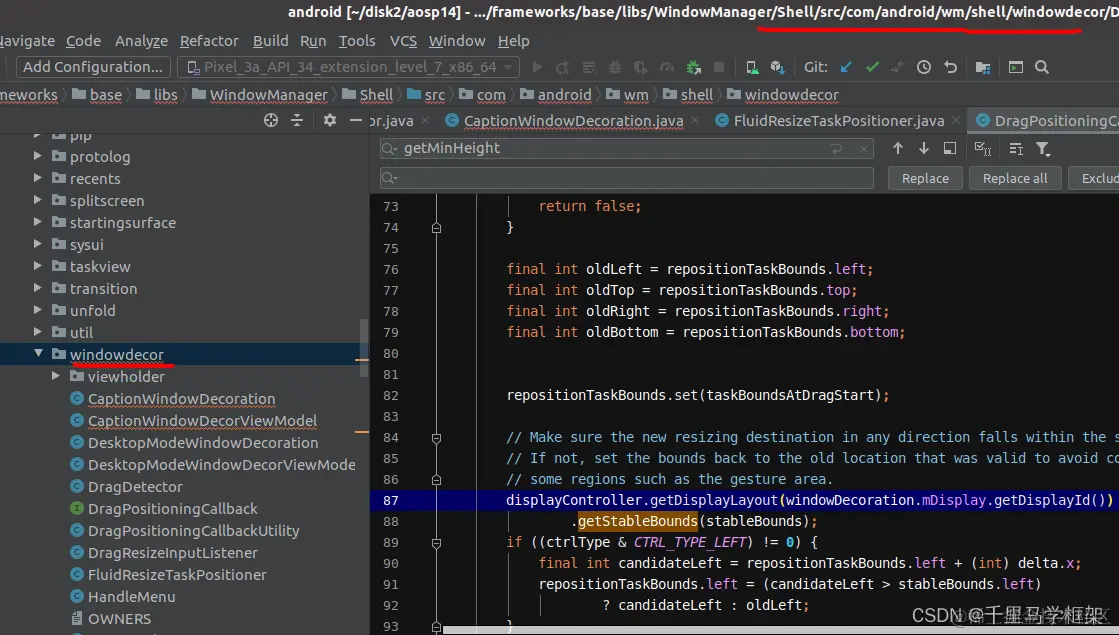Click the Shell breadcrumb
Image resolution: width=1119 pixels, height=635 pixels.
tap(376, 95)
